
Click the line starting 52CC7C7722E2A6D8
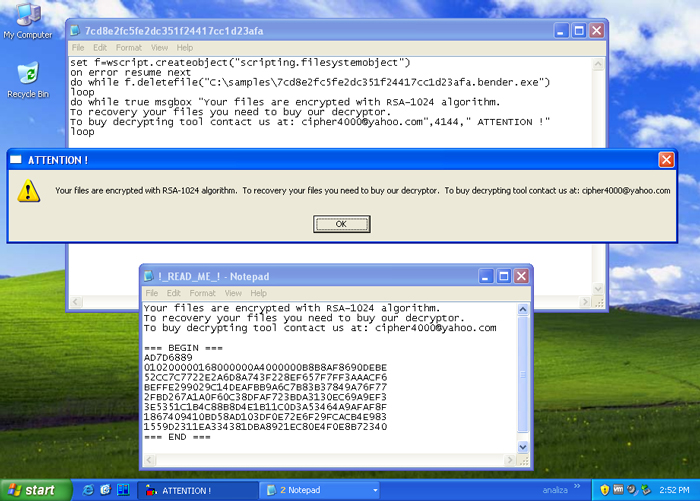tap(265, 377)
